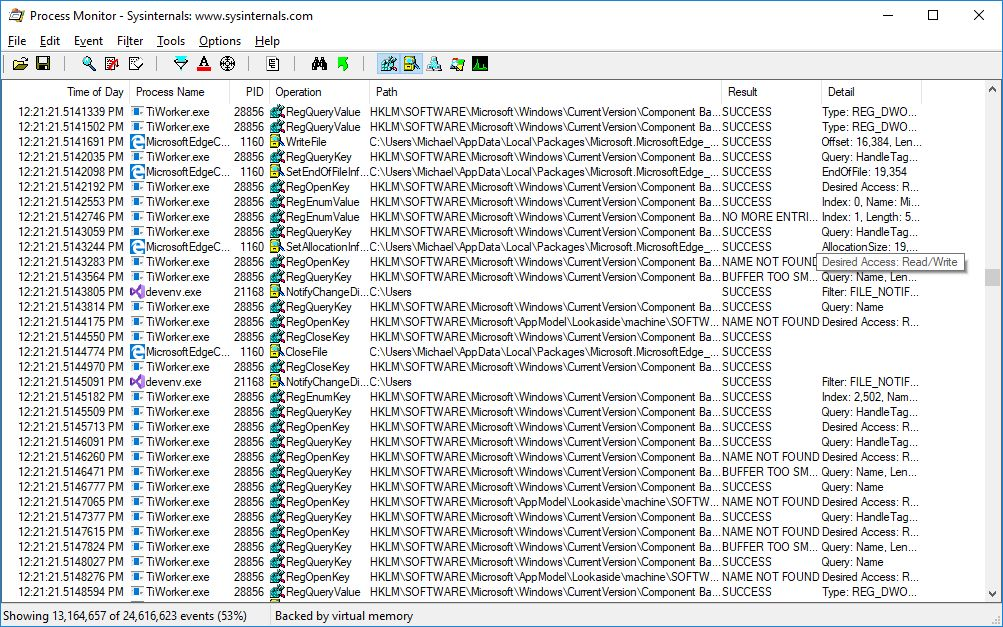This screenshot has width=1003, height=627.
Task: Toggle Show Registry Activity button
Action: (388, 64)
